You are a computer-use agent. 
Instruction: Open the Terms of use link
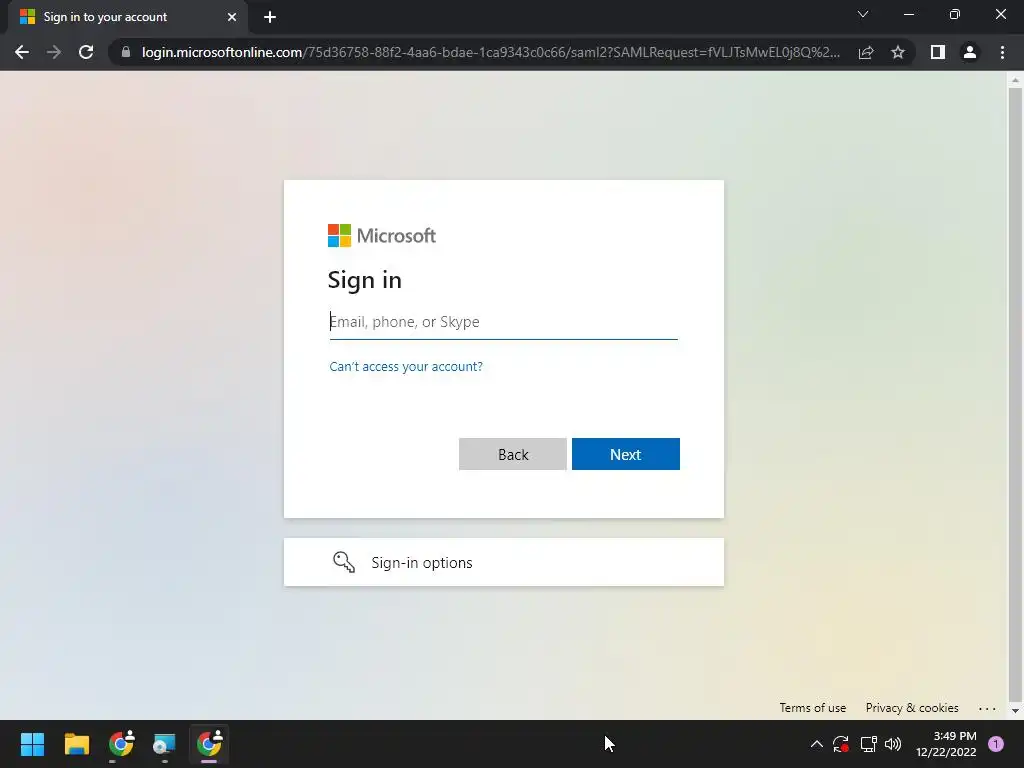812,708
